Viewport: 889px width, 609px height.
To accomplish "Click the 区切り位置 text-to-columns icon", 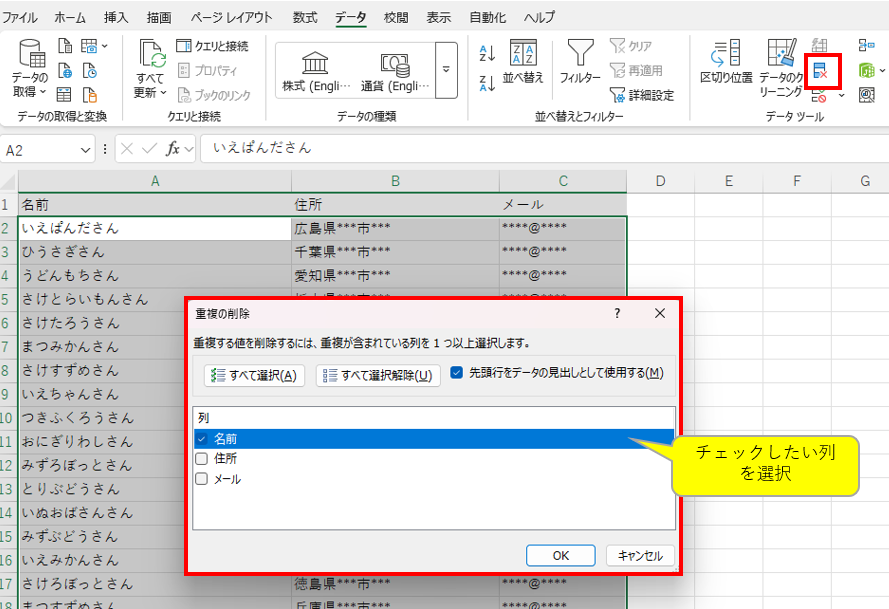I will 726,61.
